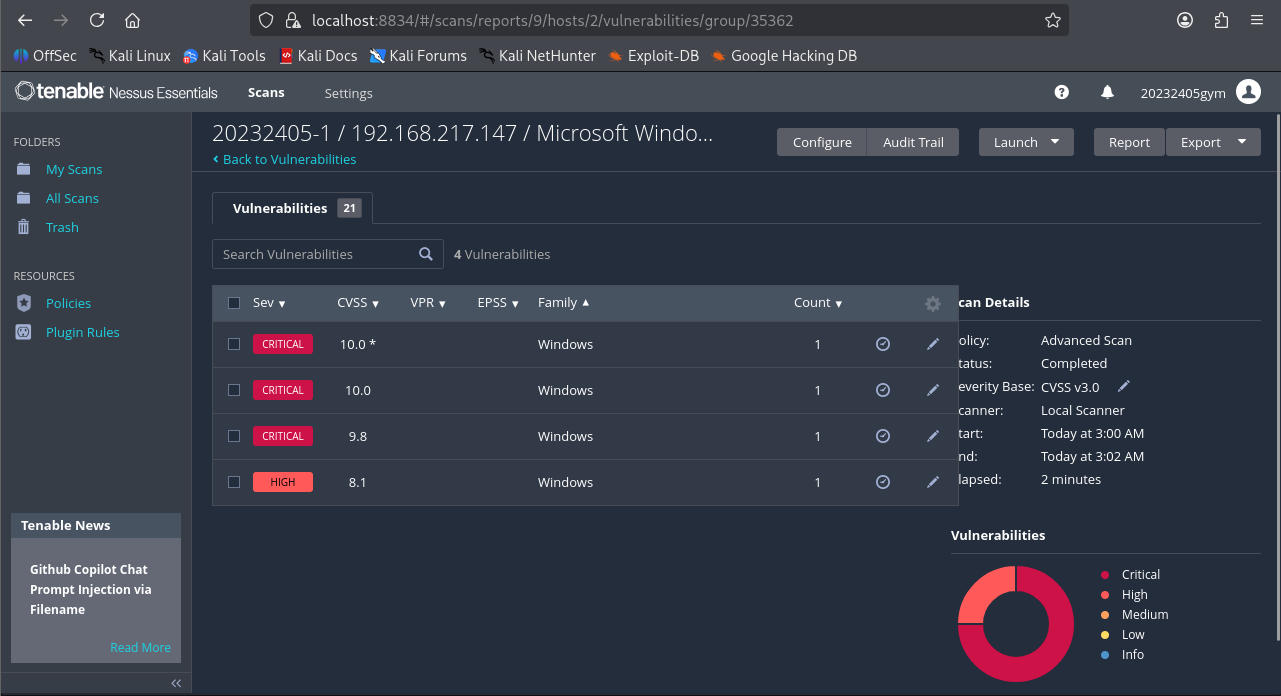This screenshot has height=696, width=1281.
Task: Edit the 8.1 HIGH row with its pencil icon
Action: [933, 482]
